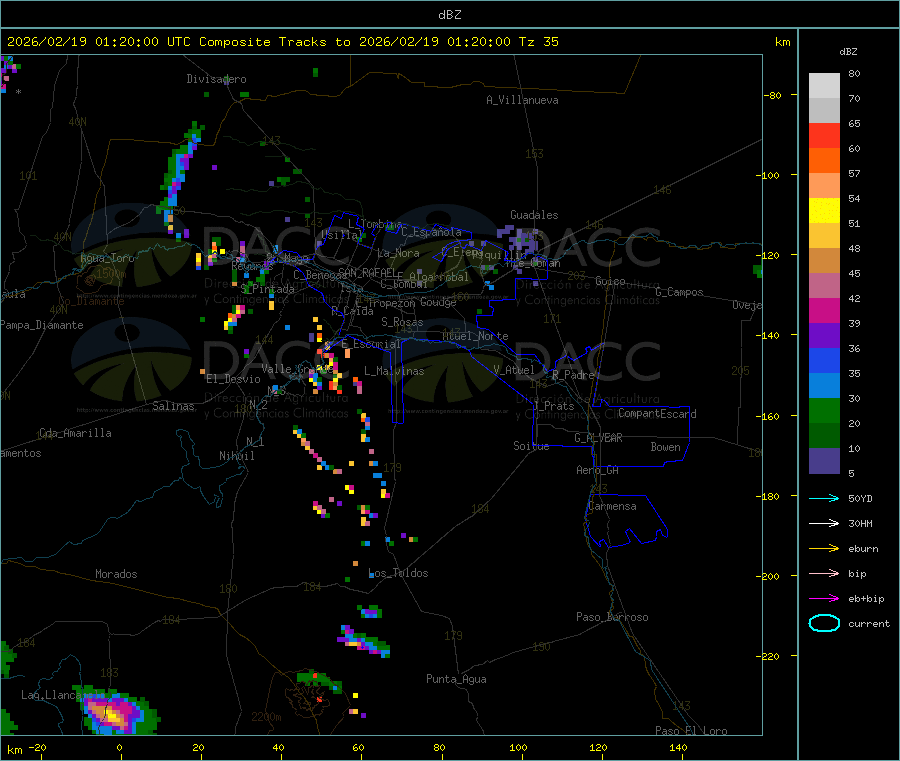
Task: Click the G_Campos label
Action: 679,292
